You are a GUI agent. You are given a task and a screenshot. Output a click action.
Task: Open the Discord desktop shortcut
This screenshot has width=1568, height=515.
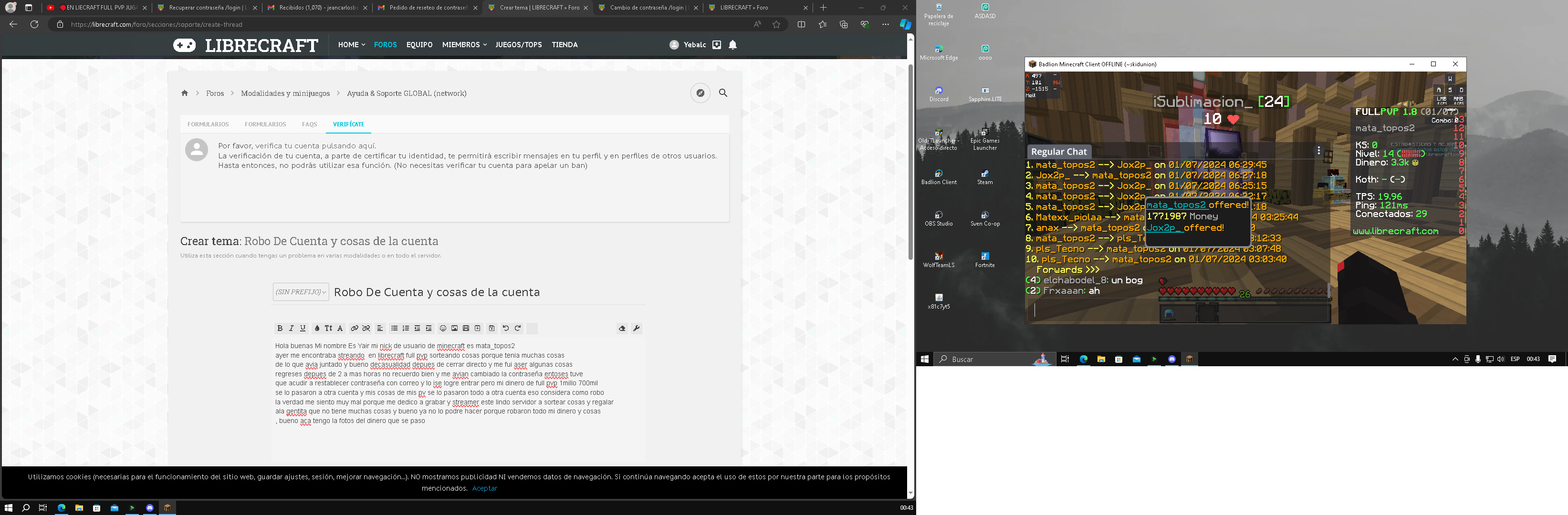939,93
